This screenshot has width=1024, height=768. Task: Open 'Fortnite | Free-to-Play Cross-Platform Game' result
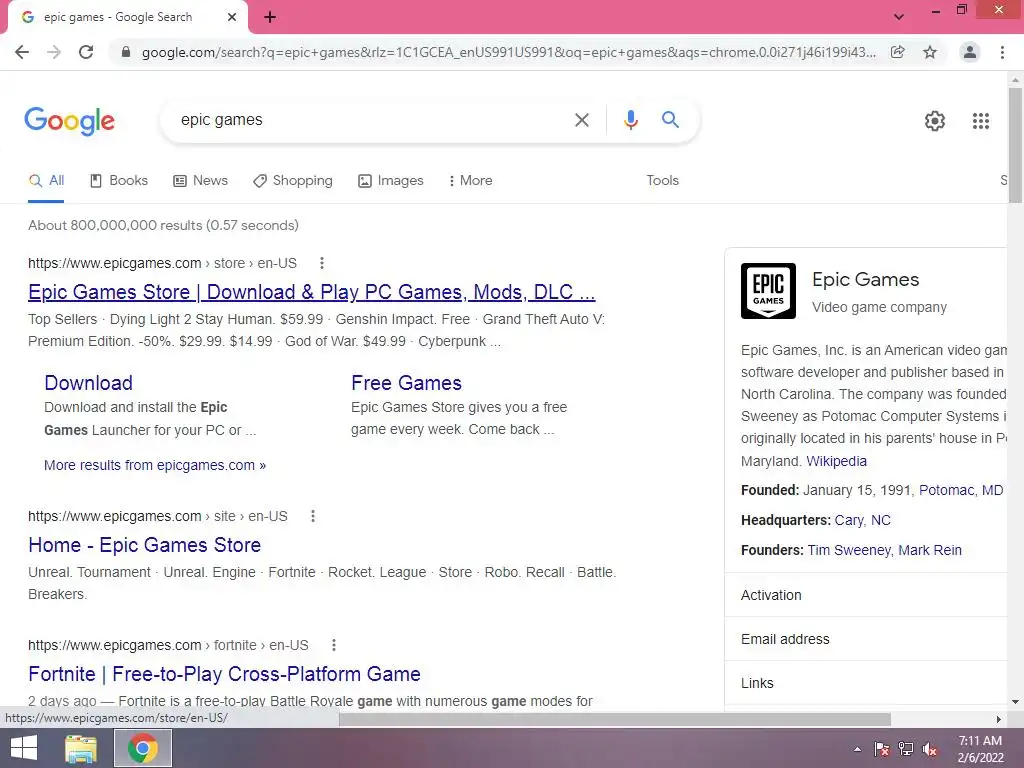pos(224,674)
